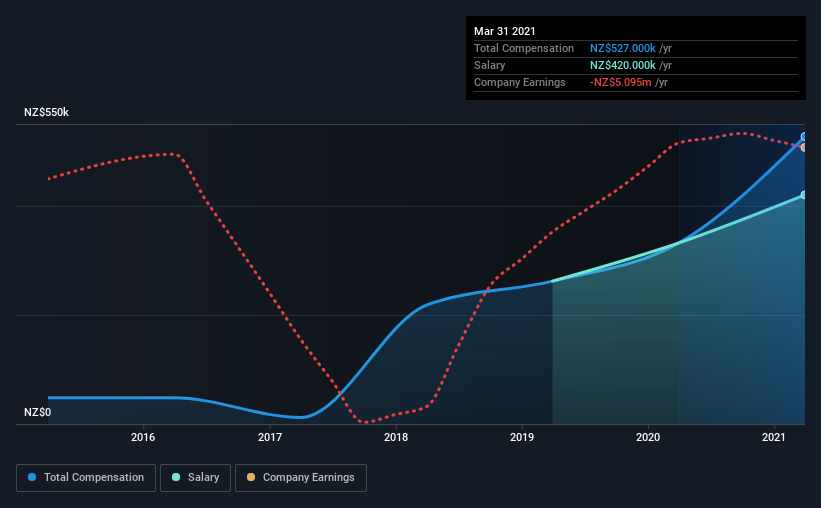The image size is (821, 508).
Task: Click the 2019 x-axis label
Action: click(x=522, y=437)
